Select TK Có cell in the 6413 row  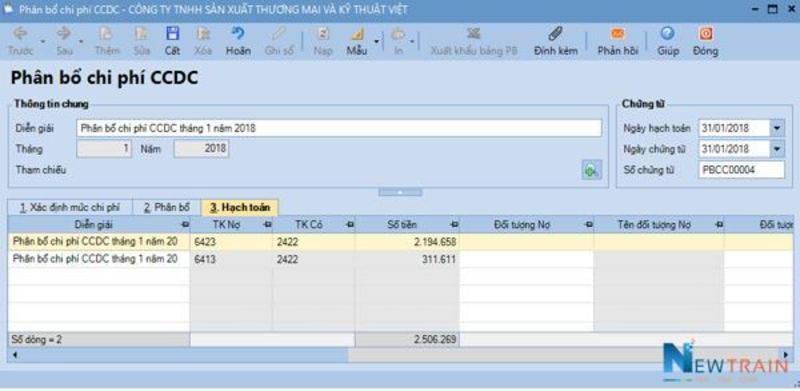coord(314,259)
